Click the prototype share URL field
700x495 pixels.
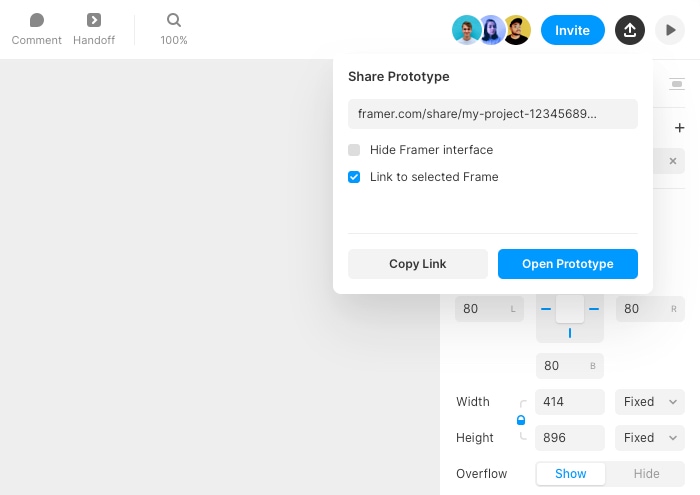click(x=492, y=114)
